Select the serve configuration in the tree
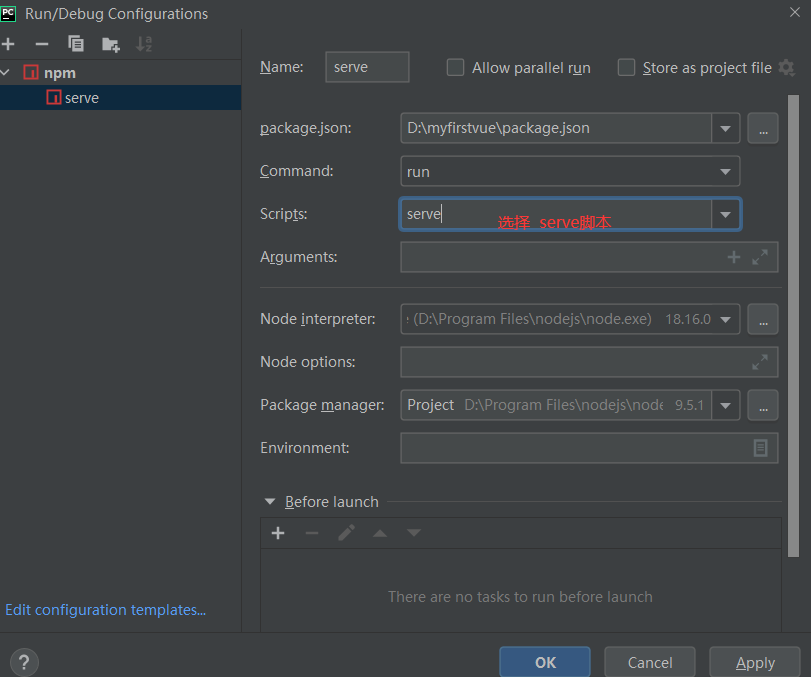Viewport: 811px width, 677px height. 81,98
